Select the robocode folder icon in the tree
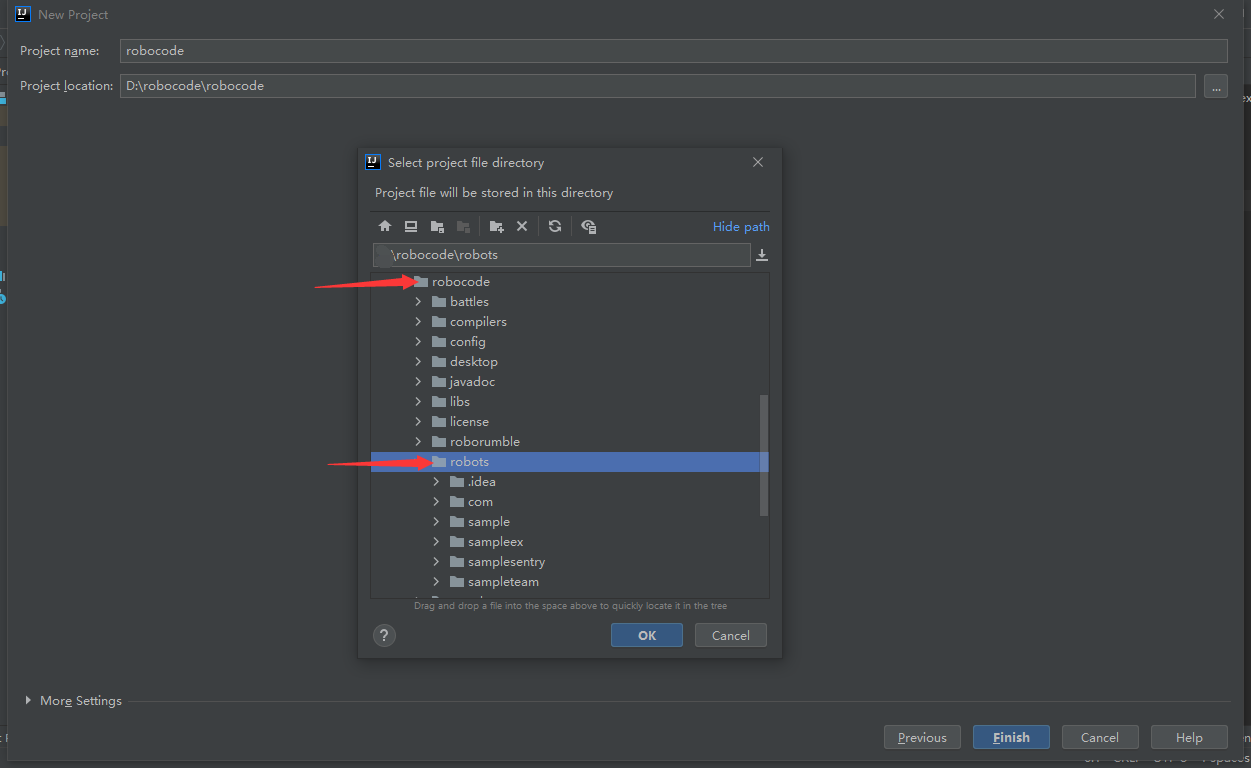This screenshot has height=768, width=1251. [x=421, y=282]
